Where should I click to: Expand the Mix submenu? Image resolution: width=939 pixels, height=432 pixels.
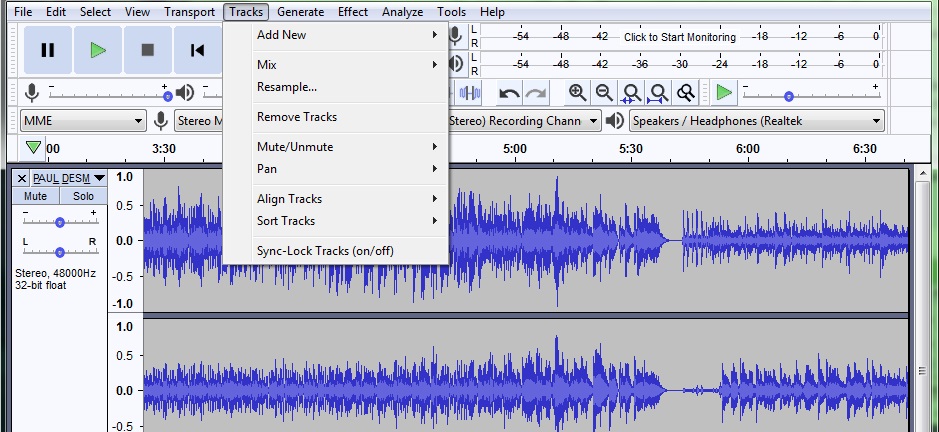click(336, 65)
